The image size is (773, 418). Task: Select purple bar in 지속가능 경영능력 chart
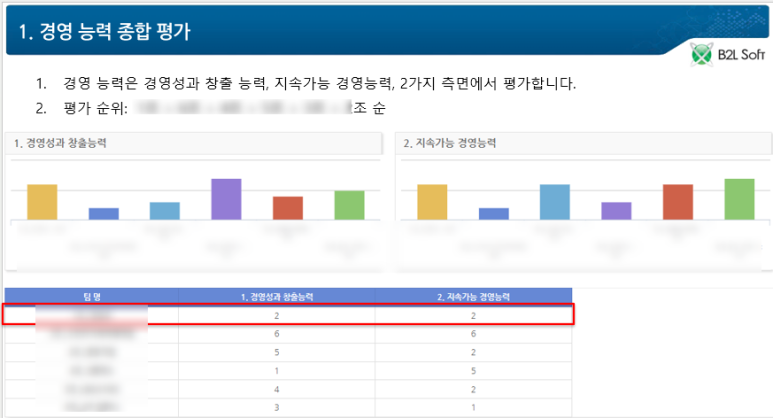tap(616, 210)
